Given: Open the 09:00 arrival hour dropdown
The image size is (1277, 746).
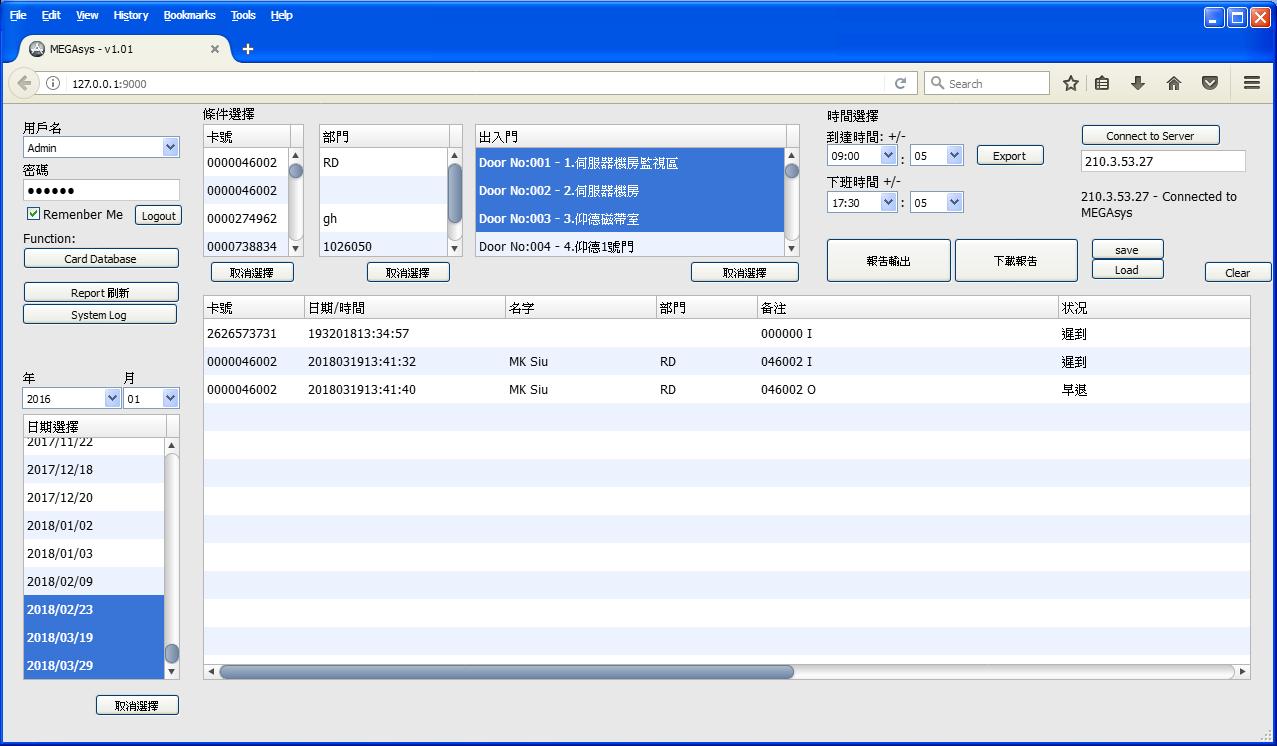Looking at the screenshot, I should tap(888, 156).
